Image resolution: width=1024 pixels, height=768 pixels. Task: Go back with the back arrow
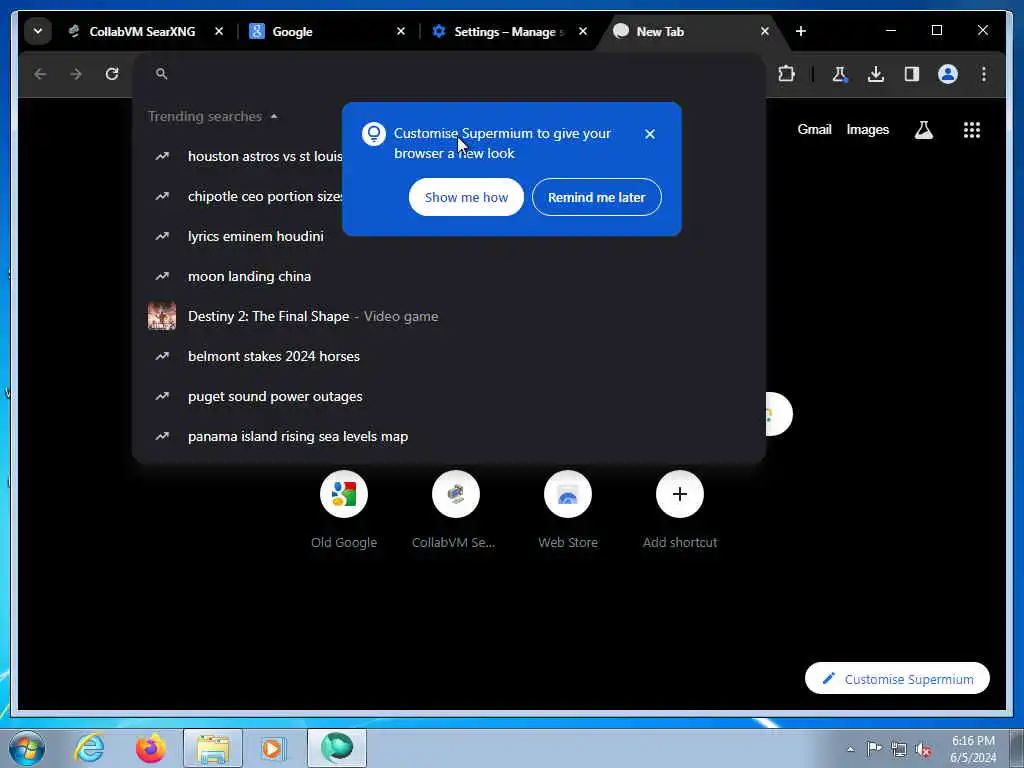tap(40, 74)
